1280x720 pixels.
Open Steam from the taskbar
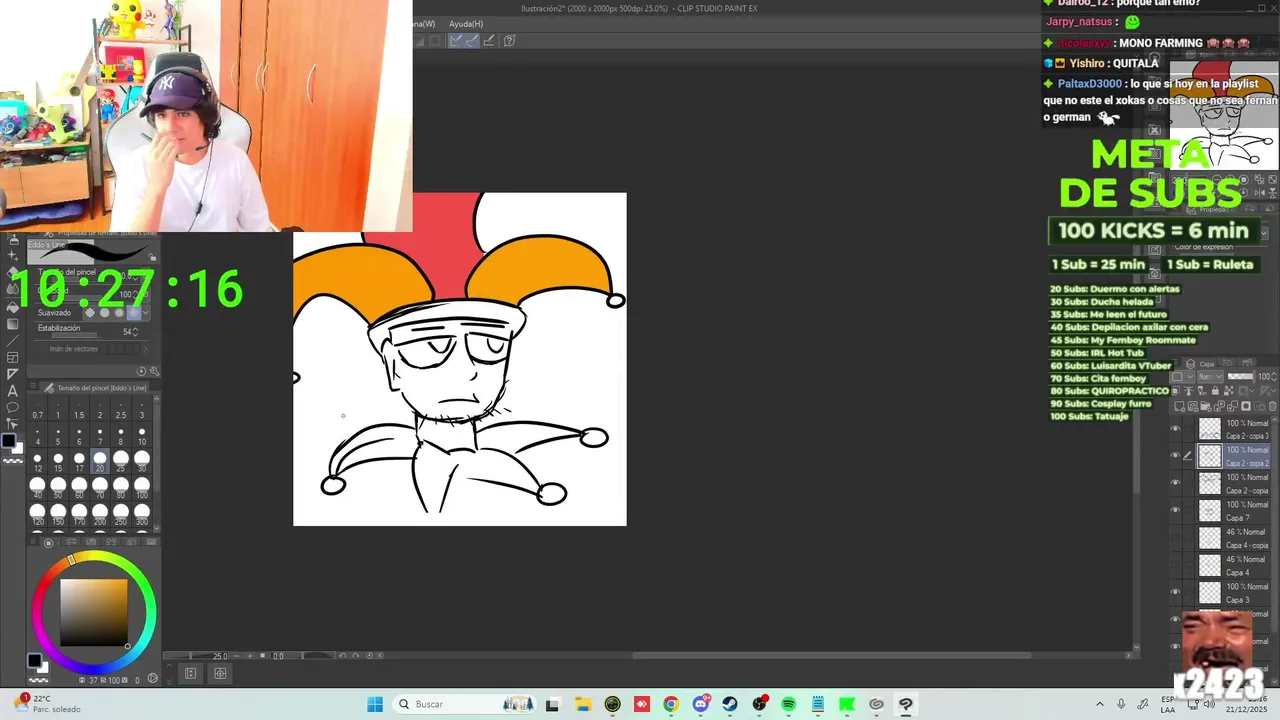click(730, 704)
